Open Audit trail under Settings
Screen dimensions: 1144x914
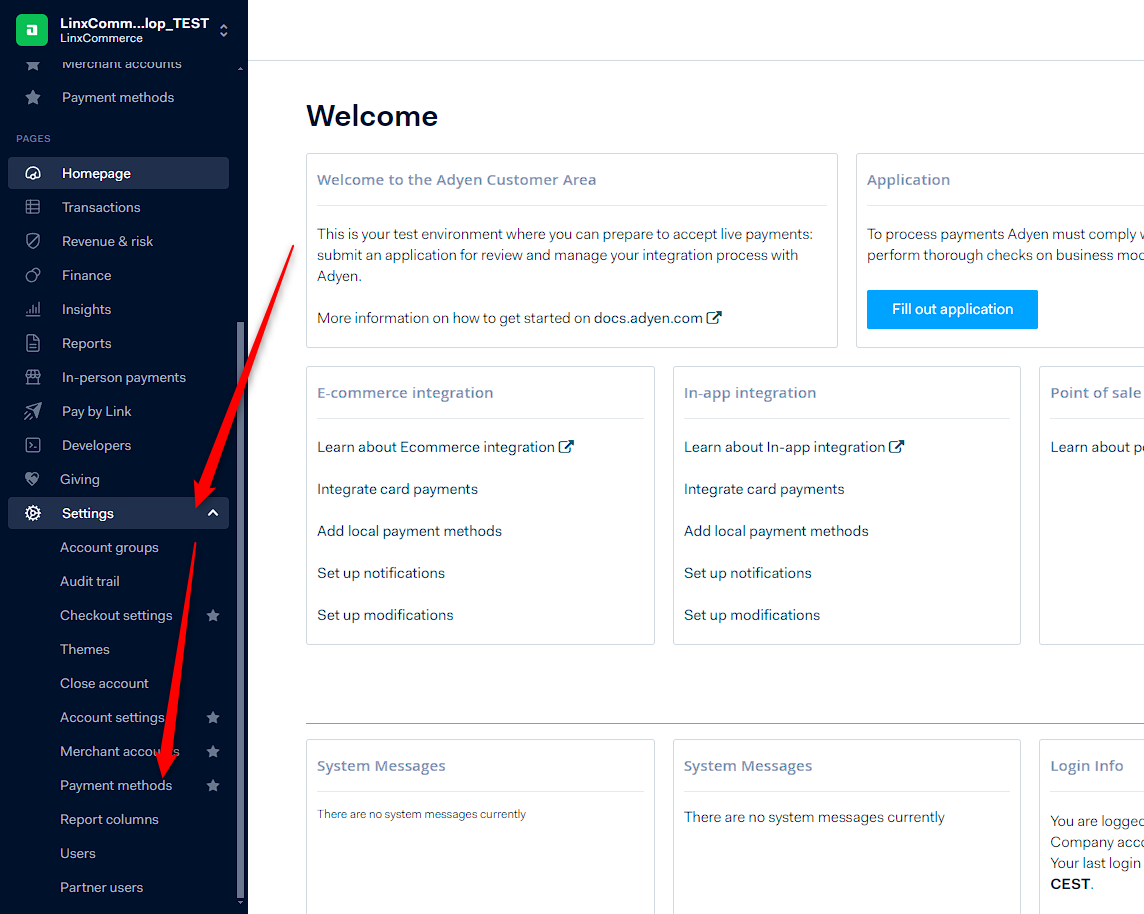[89, 581]
